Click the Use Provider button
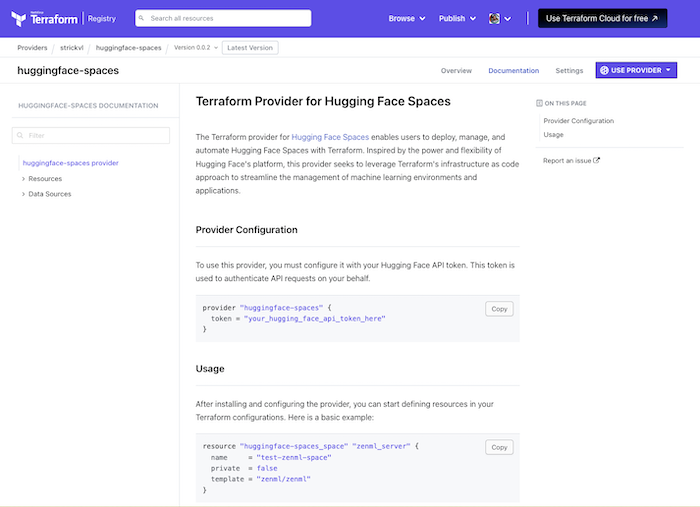Screen dimensions: 700x507 pyautogui.click(x=635, y=70)
